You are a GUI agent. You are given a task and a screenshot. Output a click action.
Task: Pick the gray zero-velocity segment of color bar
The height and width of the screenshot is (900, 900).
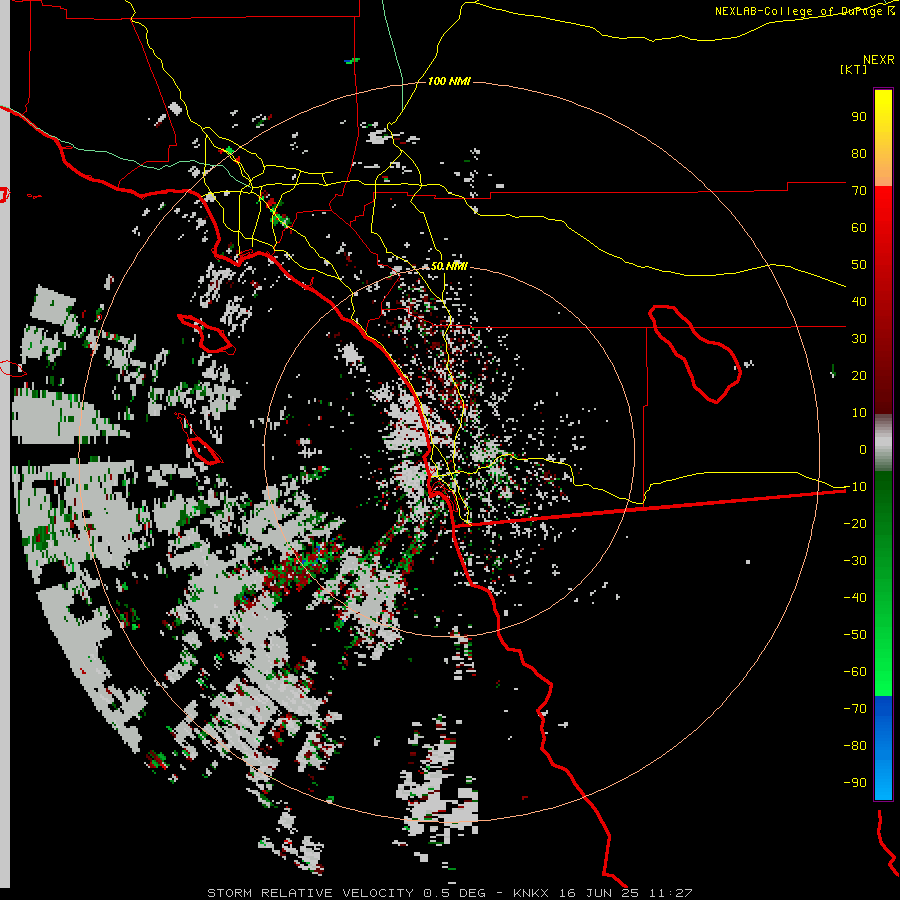[x=883, y=443]
